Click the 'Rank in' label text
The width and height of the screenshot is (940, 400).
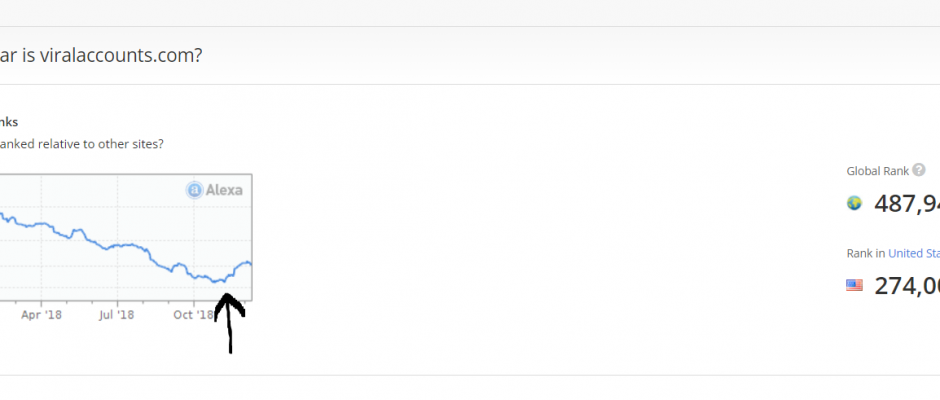pyautogui.click(x=866, y=253)
